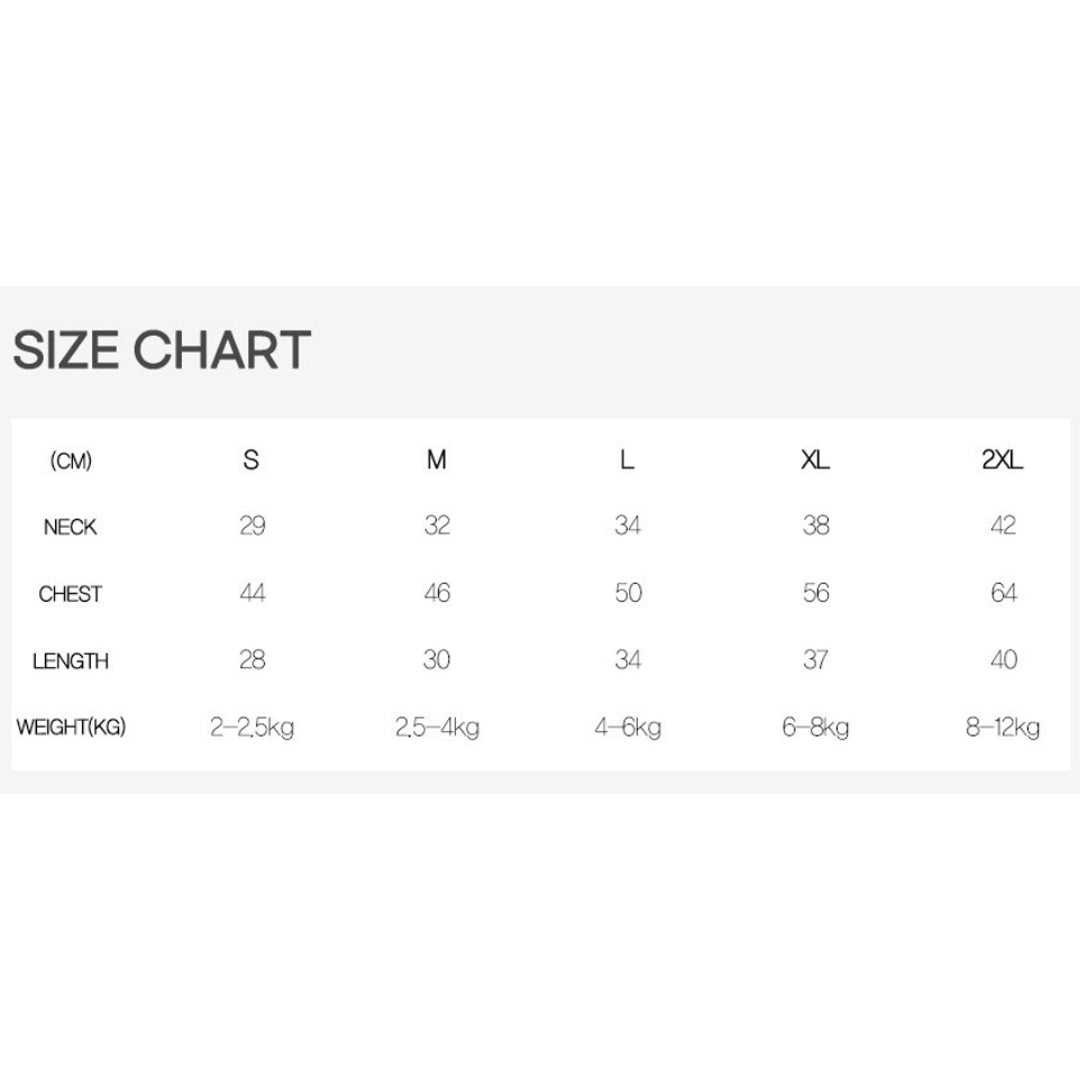Screen dimensions: 1080x1080
Task: Click length value 28 for size S
Action: [x=252, y=660]
